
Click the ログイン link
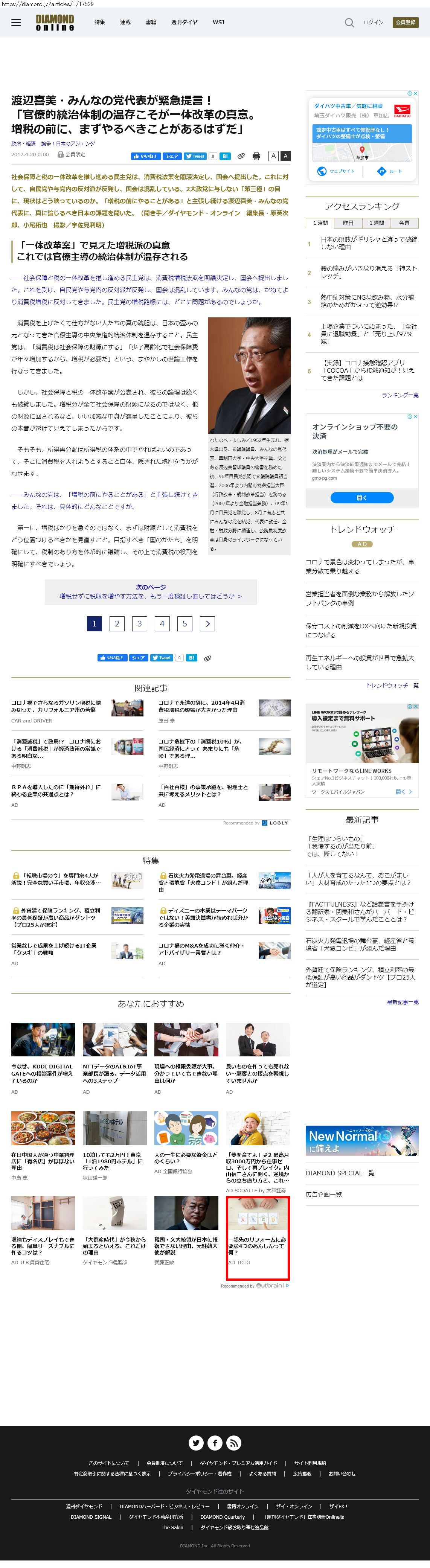(x=374, y=23)
